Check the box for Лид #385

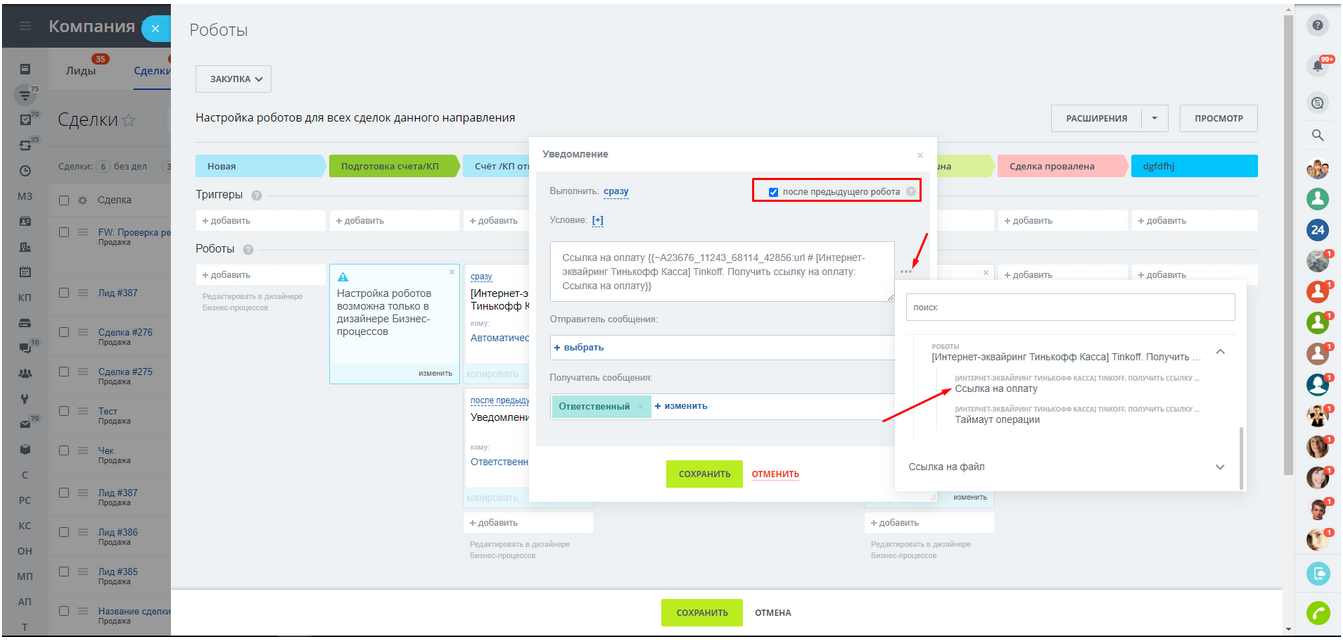[64, 572]
